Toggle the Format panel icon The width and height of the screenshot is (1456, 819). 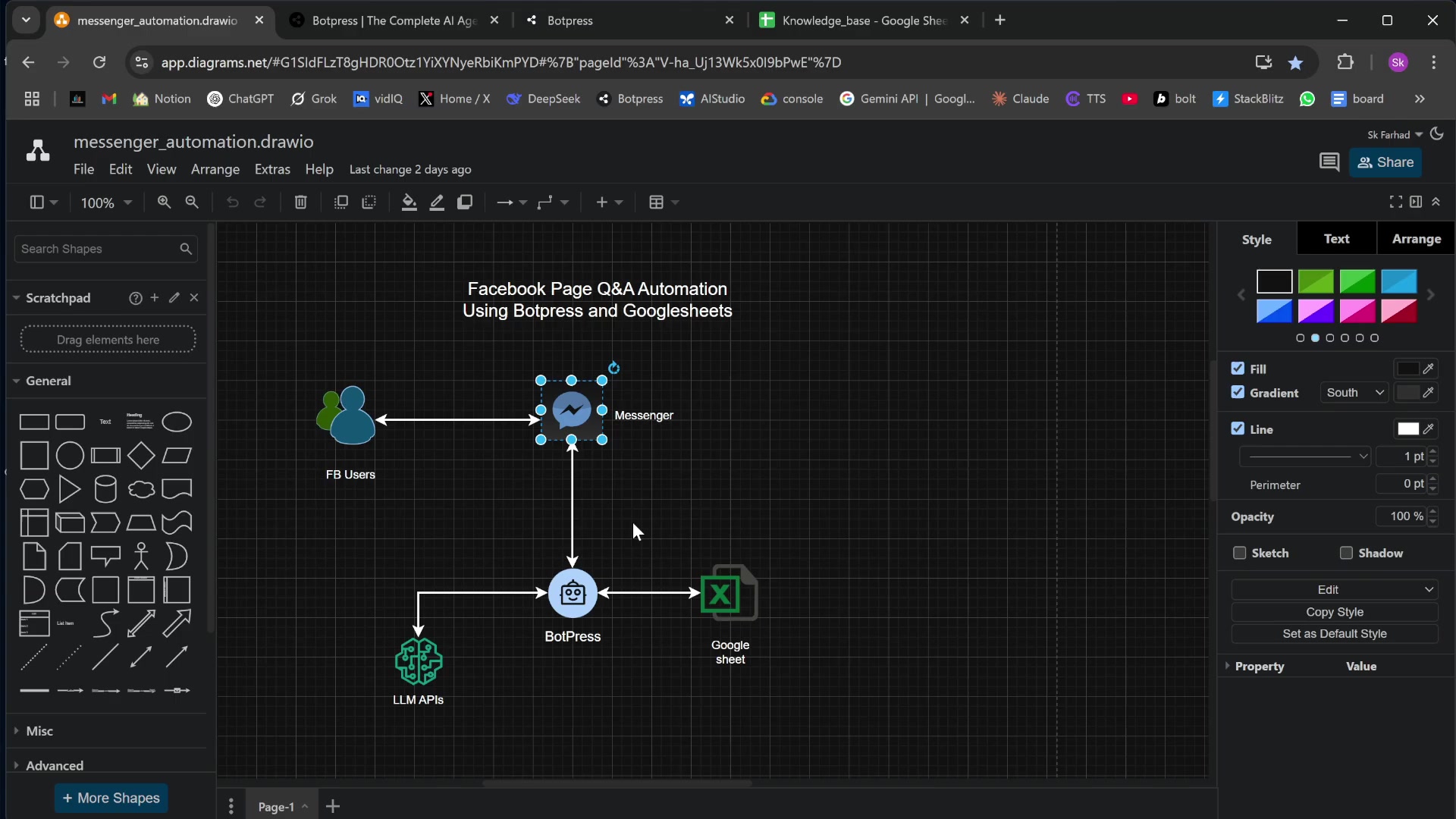(1416, 202)
